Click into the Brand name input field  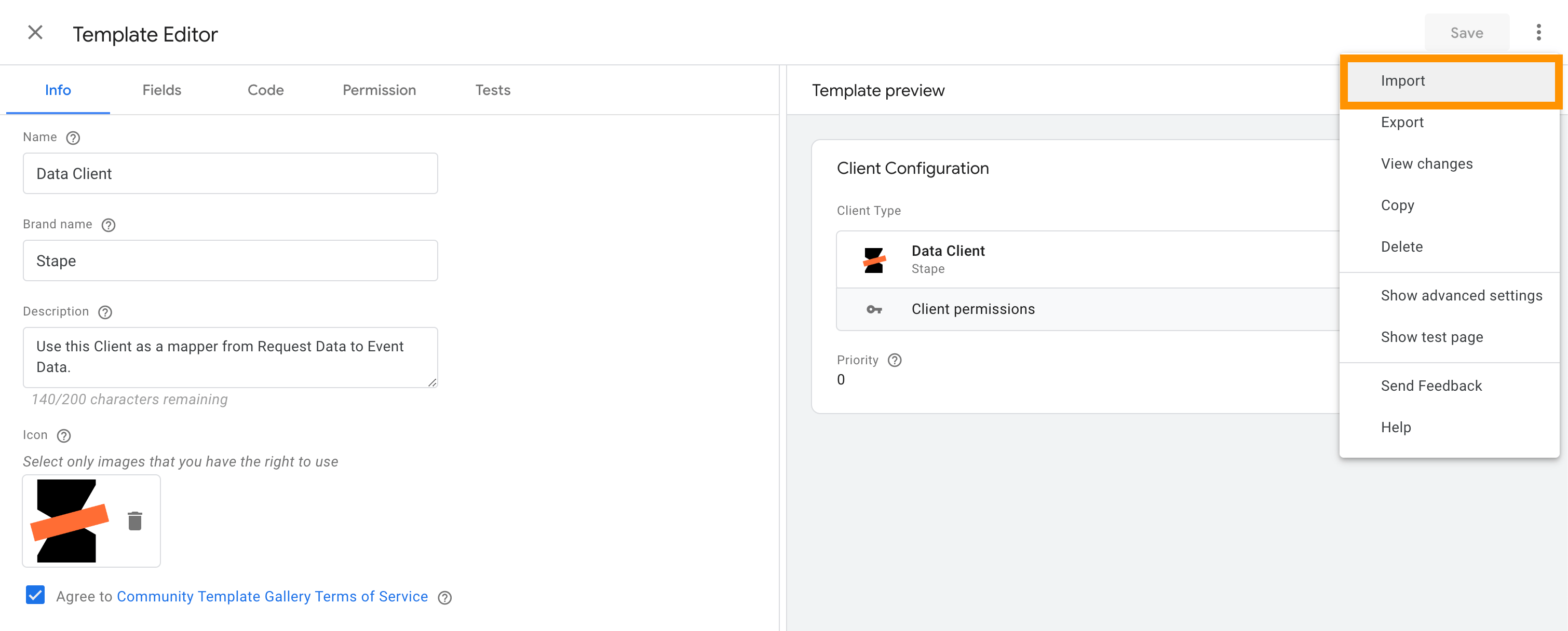[230, 260]
